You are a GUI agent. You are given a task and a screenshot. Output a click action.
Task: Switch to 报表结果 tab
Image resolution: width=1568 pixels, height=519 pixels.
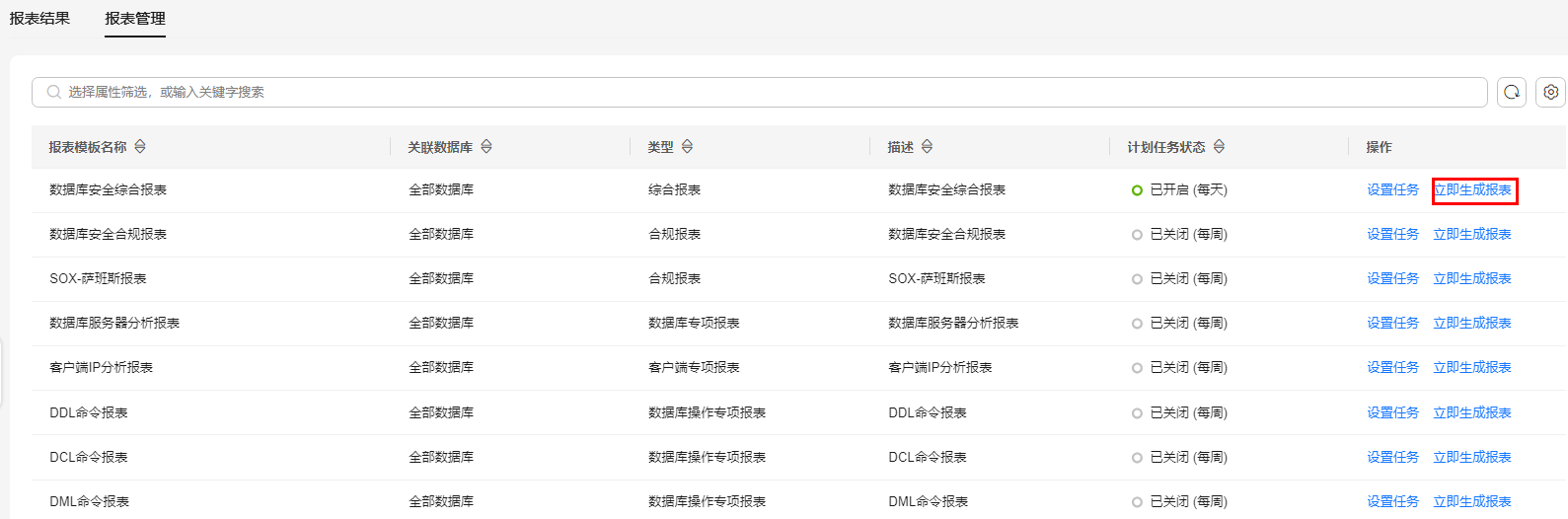coord(39,18)
